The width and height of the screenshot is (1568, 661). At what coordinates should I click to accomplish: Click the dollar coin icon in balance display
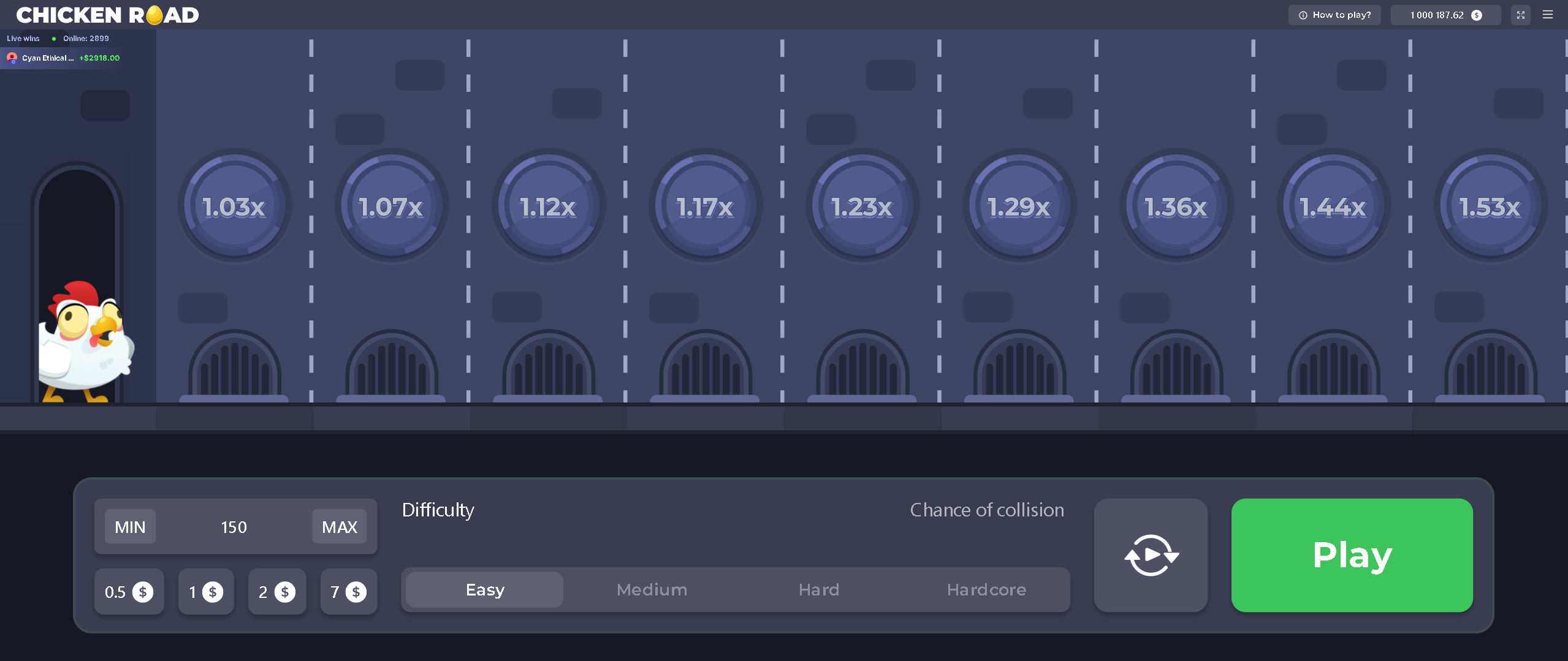[x=1475, y=15]
